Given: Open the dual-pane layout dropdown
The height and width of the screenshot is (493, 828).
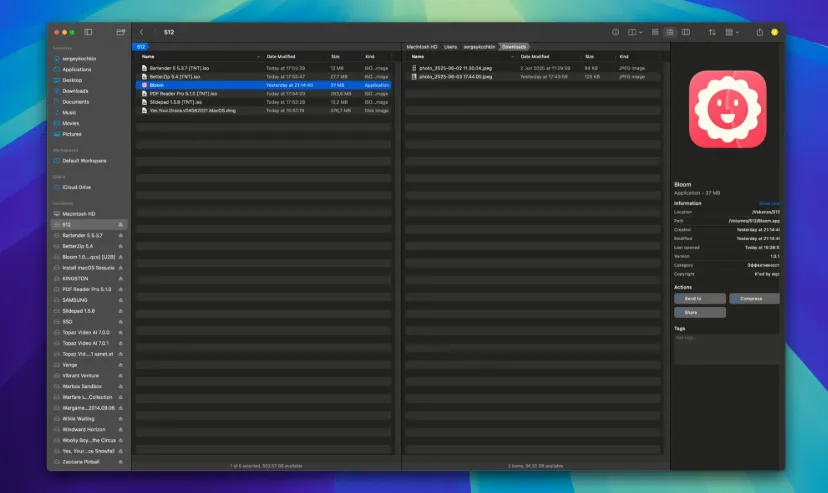Looking at the screenshot, I should (635, 32).
